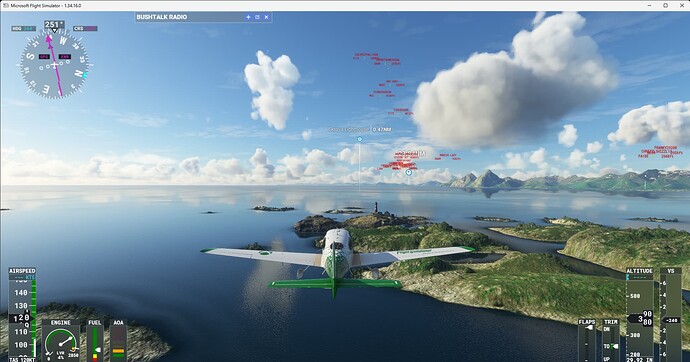Click the plus icon in Bushtalk Radio panel
The image size is (690, 362).
[x=248, y=17]
